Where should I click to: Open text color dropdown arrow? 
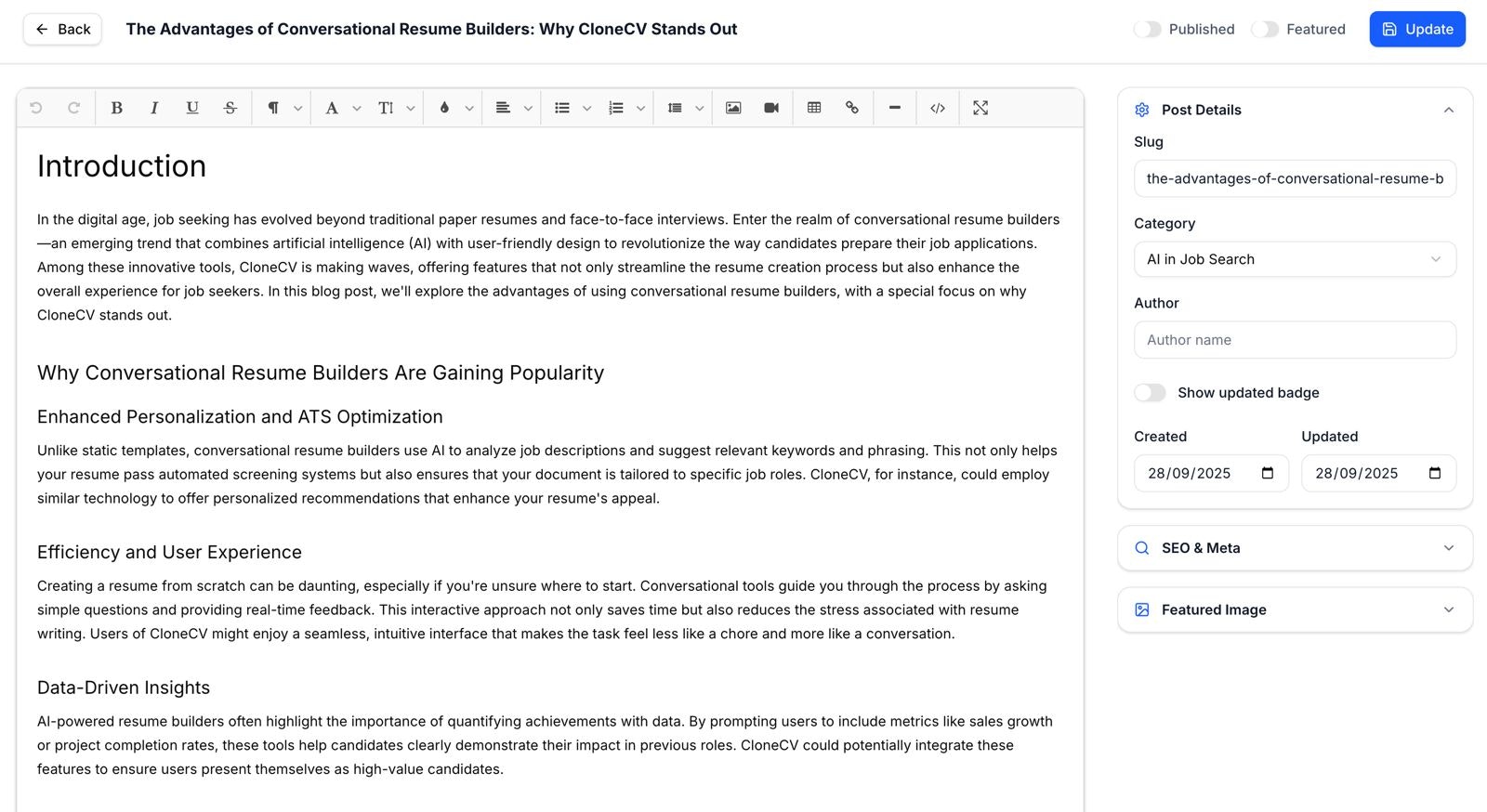click(x=469, y=109)
